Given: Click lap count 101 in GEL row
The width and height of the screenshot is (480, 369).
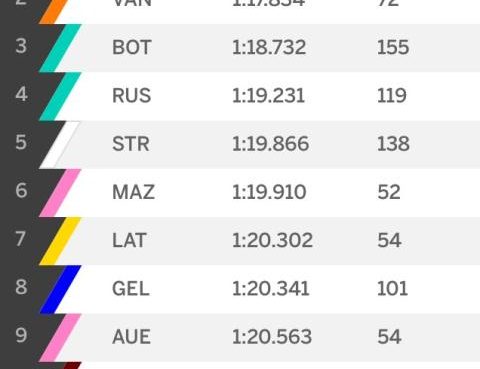Looking at the screenshot, I should 392,289.
